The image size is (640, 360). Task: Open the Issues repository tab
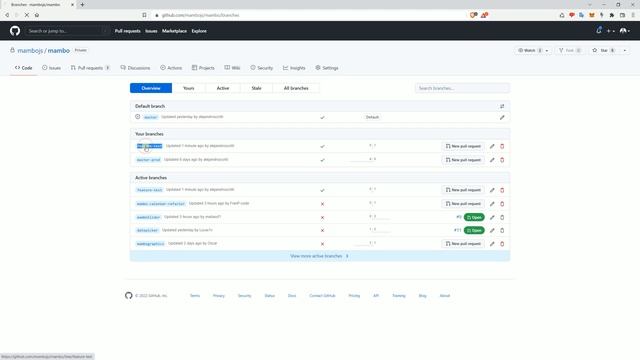tap(51, 68)
